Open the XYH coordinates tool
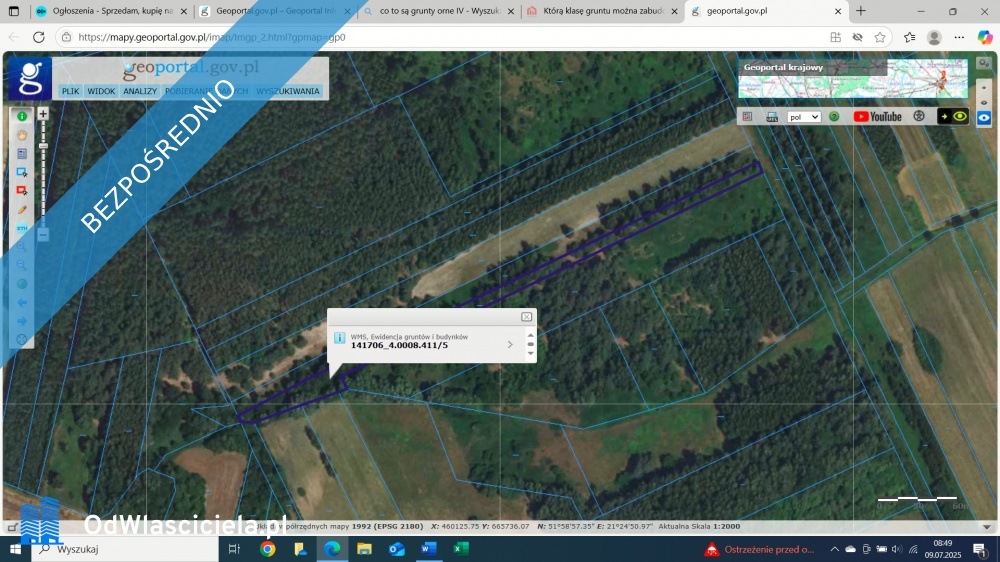The height and width of the screenshot is (562, 1000). coord(22,228)
